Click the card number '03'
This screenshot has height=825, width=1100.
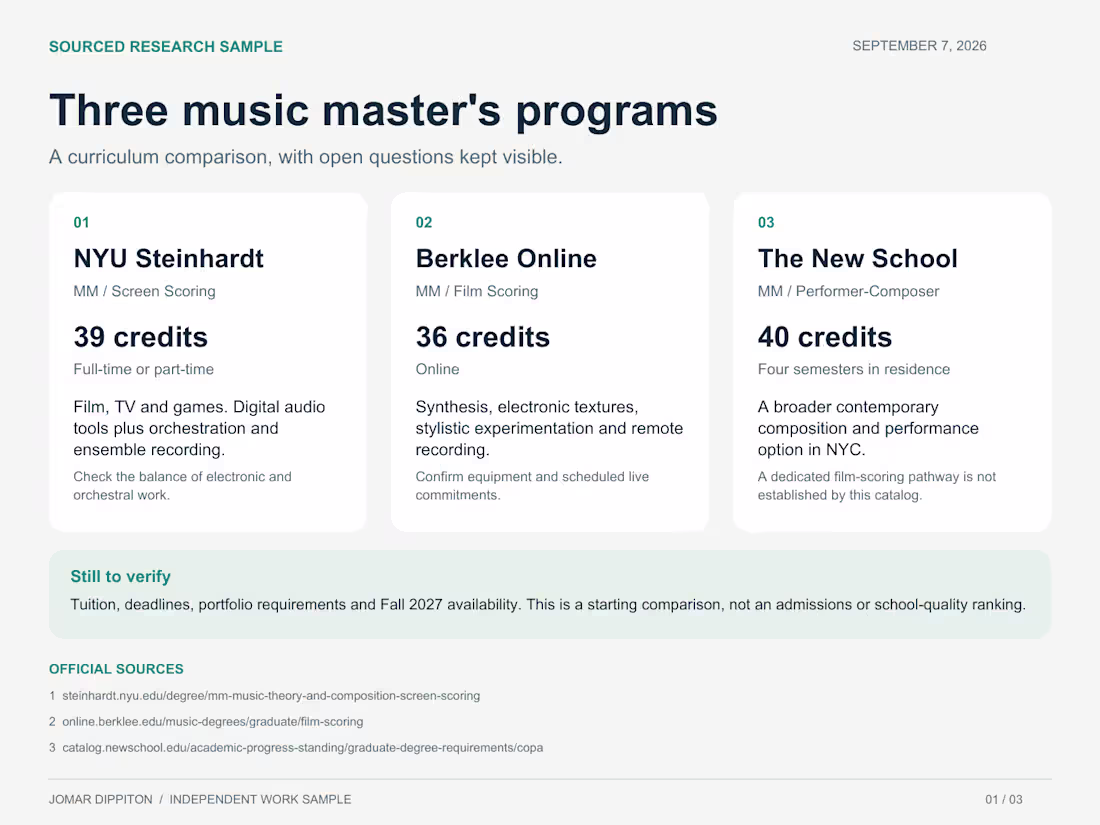(766, 222)
